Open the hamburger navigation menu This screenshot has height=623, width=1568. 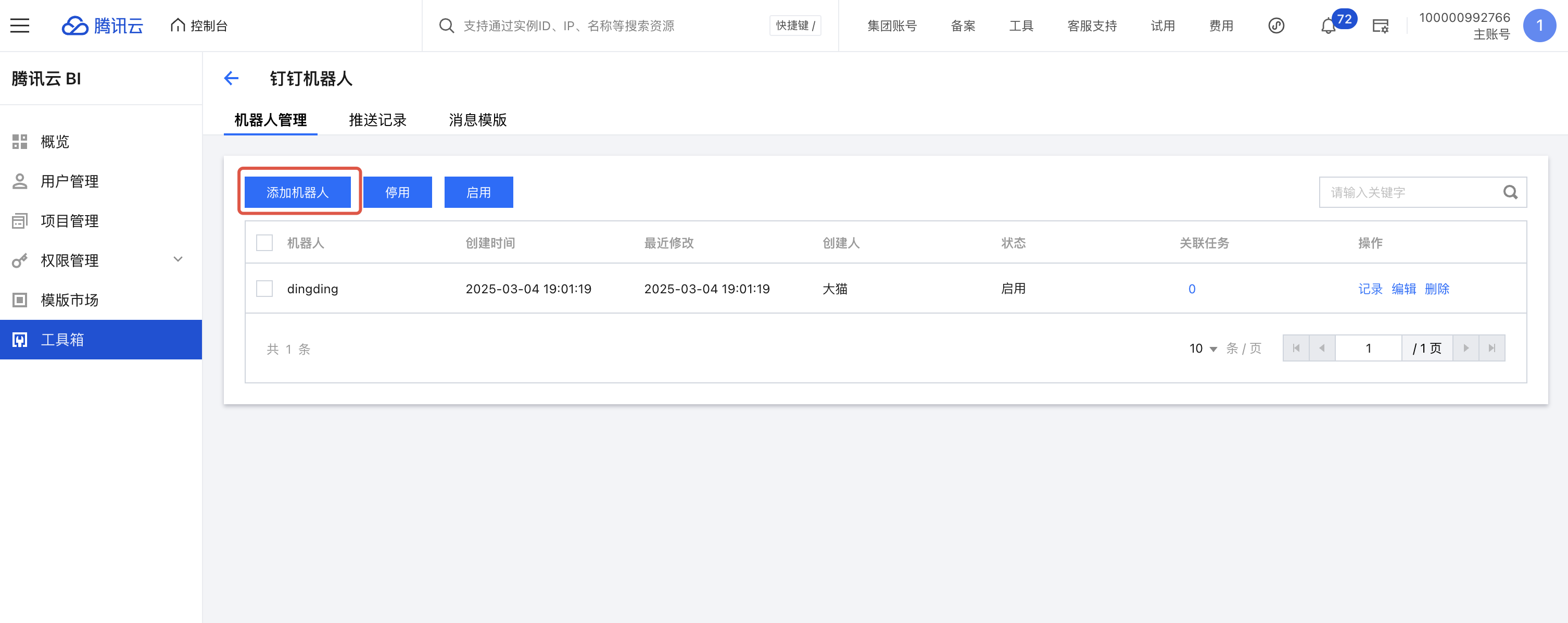[x=19, y=26]
